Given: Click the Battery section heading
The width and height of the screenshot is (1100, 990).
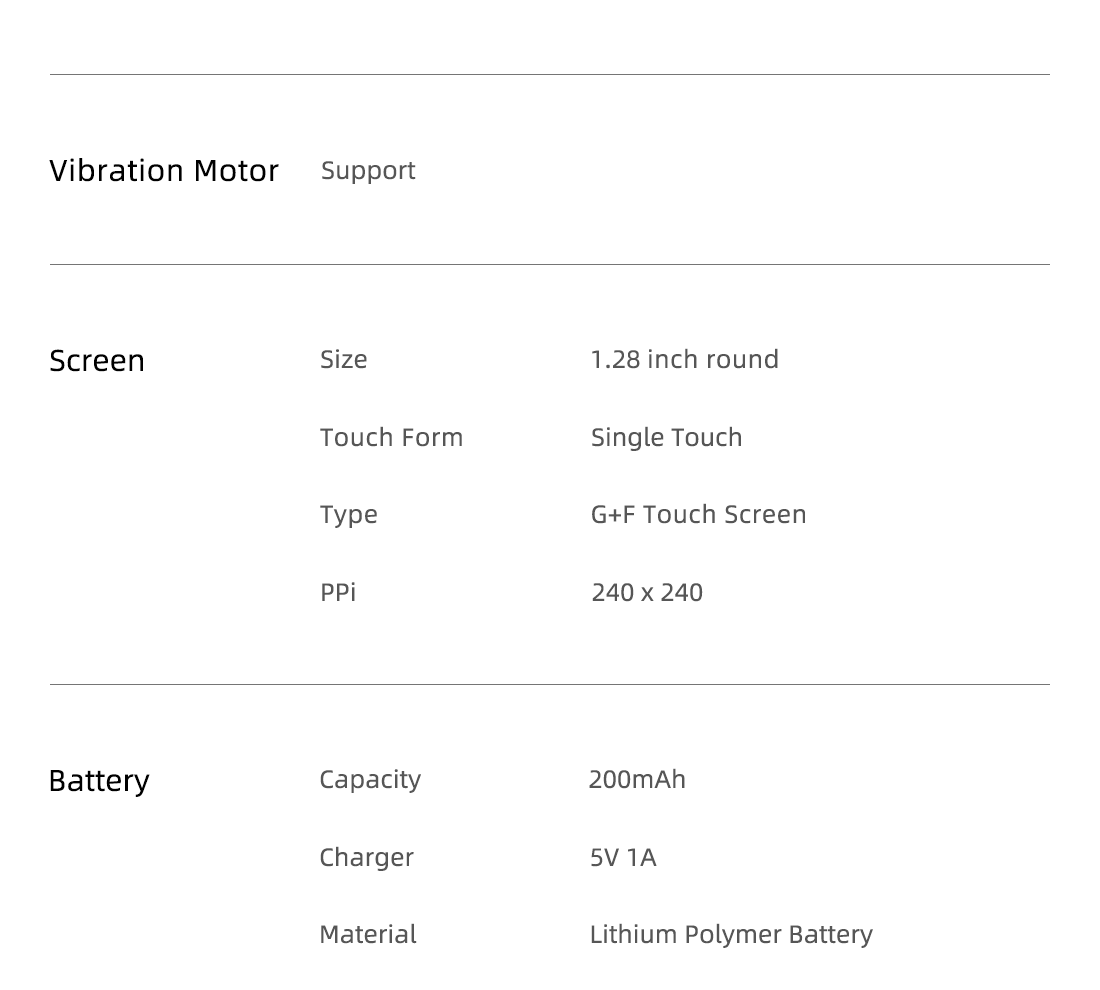Looking at the screenshot, I should pyautogui.click(x=99, y=782).
